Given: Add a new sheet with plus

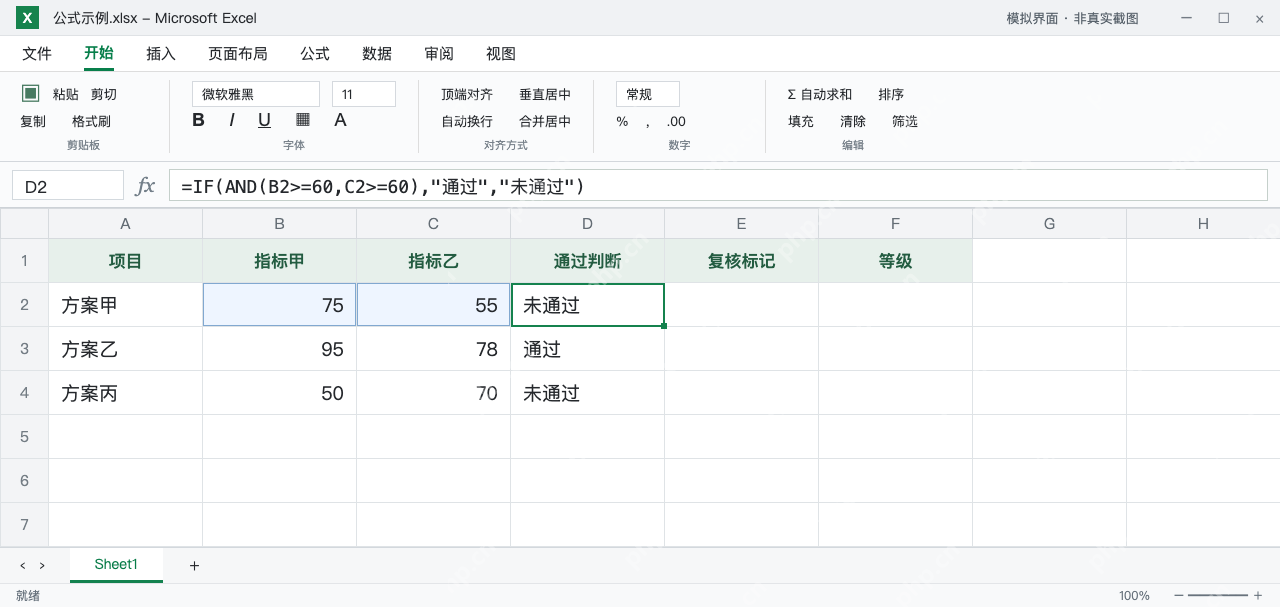Looking at the screenshot, I should [x=194, y=566].
